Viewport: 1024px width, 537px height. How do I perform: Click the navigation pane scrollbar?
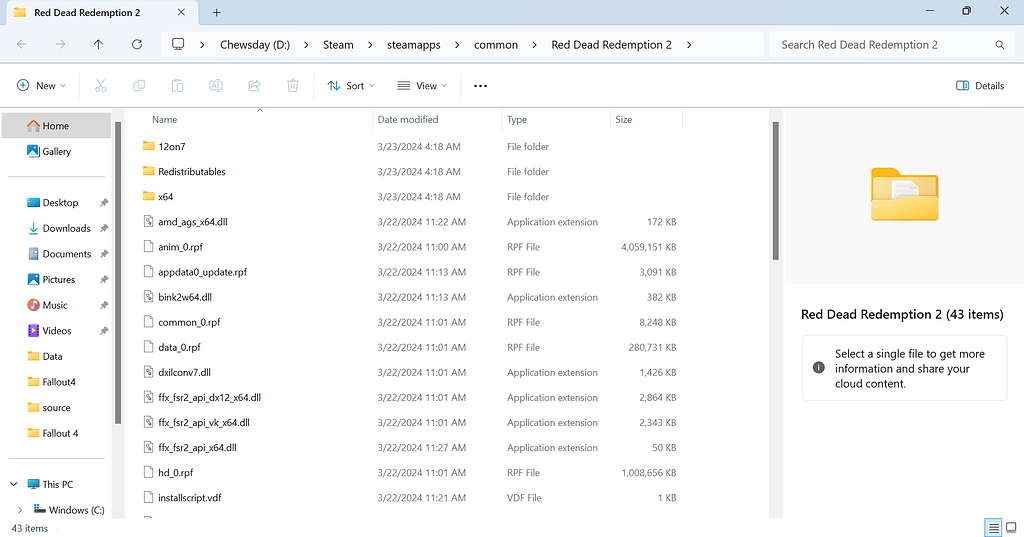(118, 273)
